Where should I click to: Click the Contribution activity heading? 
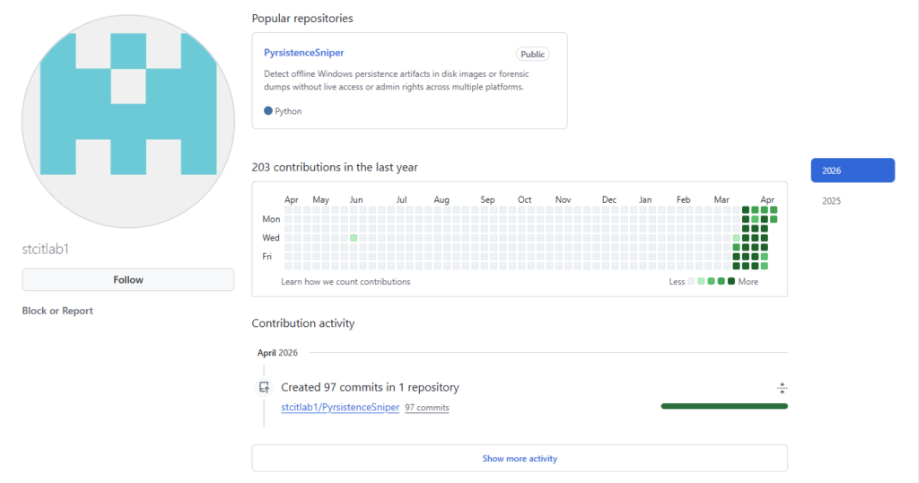(303, 323)
